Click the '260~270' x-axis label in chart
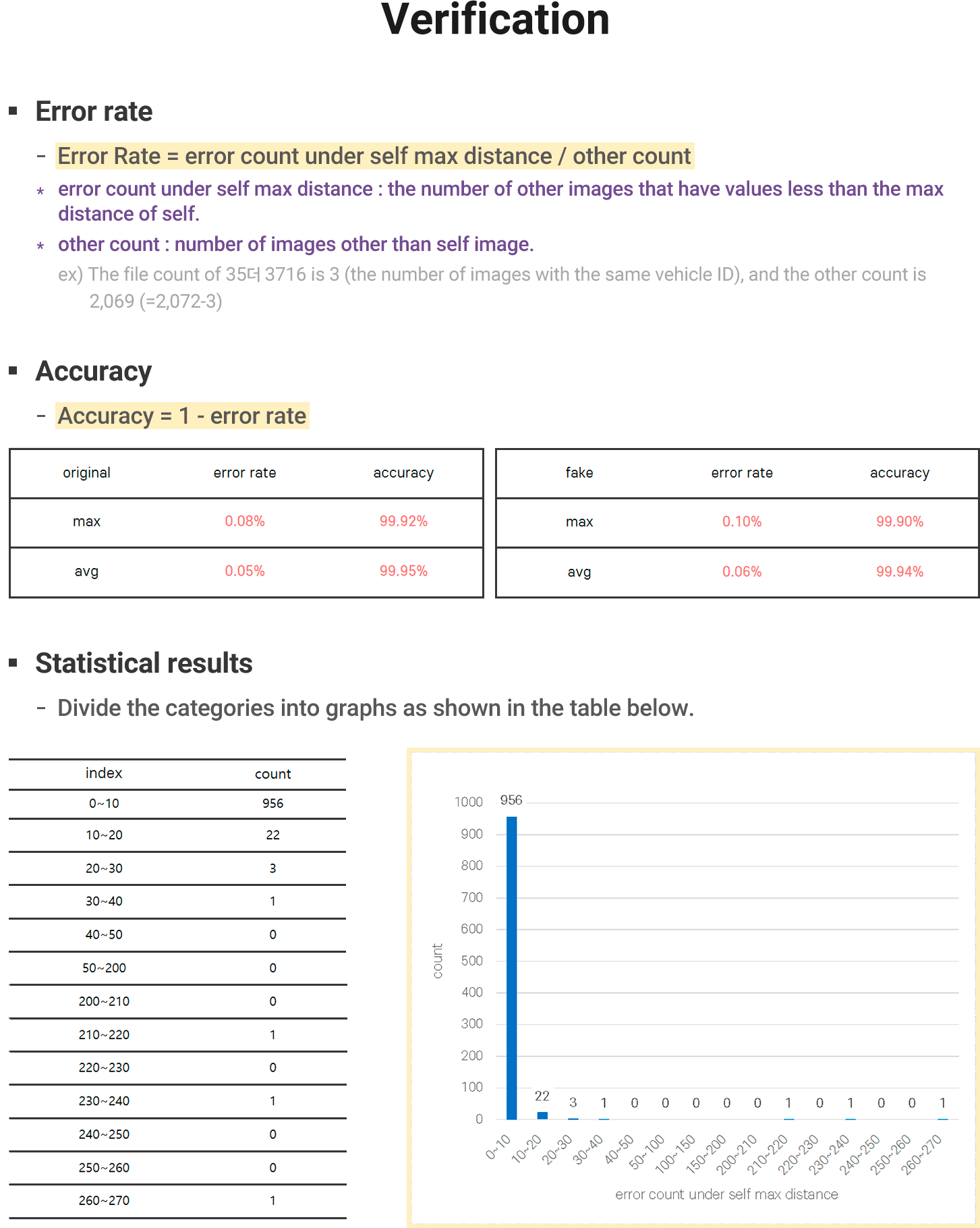Viewport: 980px width, 1228px height. coord(921,1155)
